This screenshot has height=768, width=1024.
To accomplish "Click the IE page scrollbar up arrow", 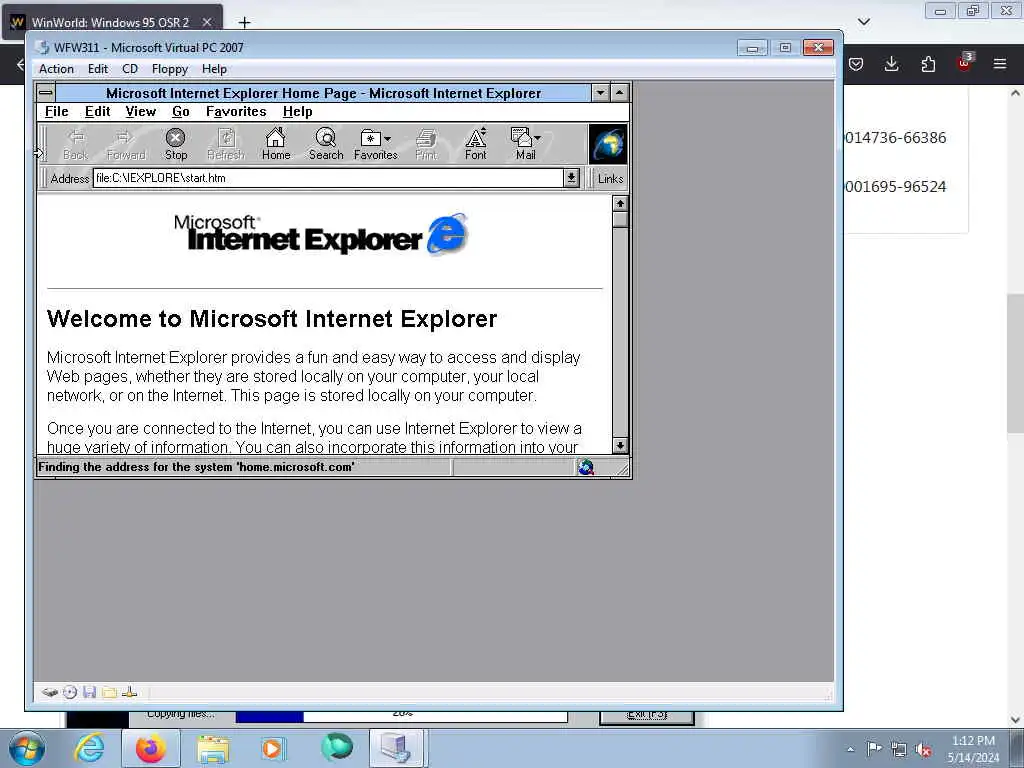I will pyautogui.click(x=620, y=204).
